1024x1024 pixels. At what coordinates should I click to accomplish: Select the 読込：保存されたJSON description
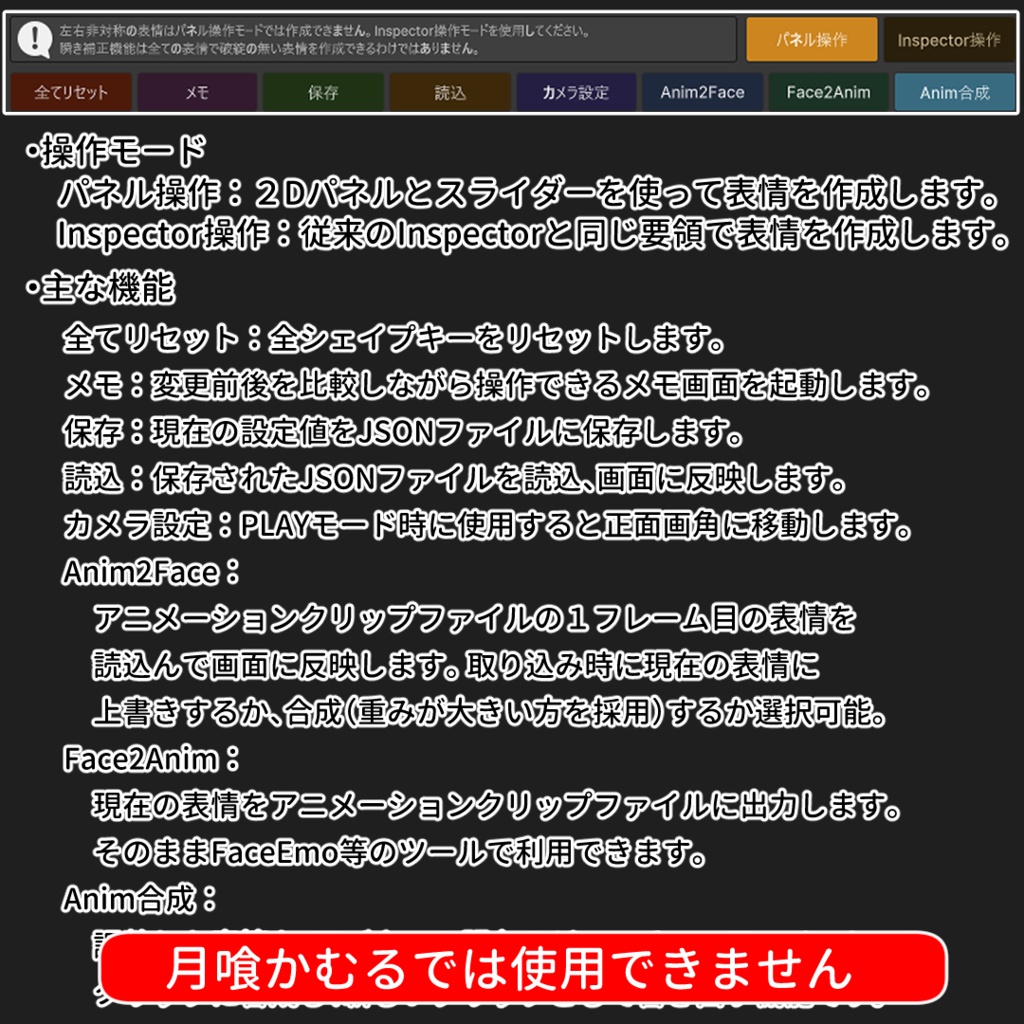(x=454, y=479)
